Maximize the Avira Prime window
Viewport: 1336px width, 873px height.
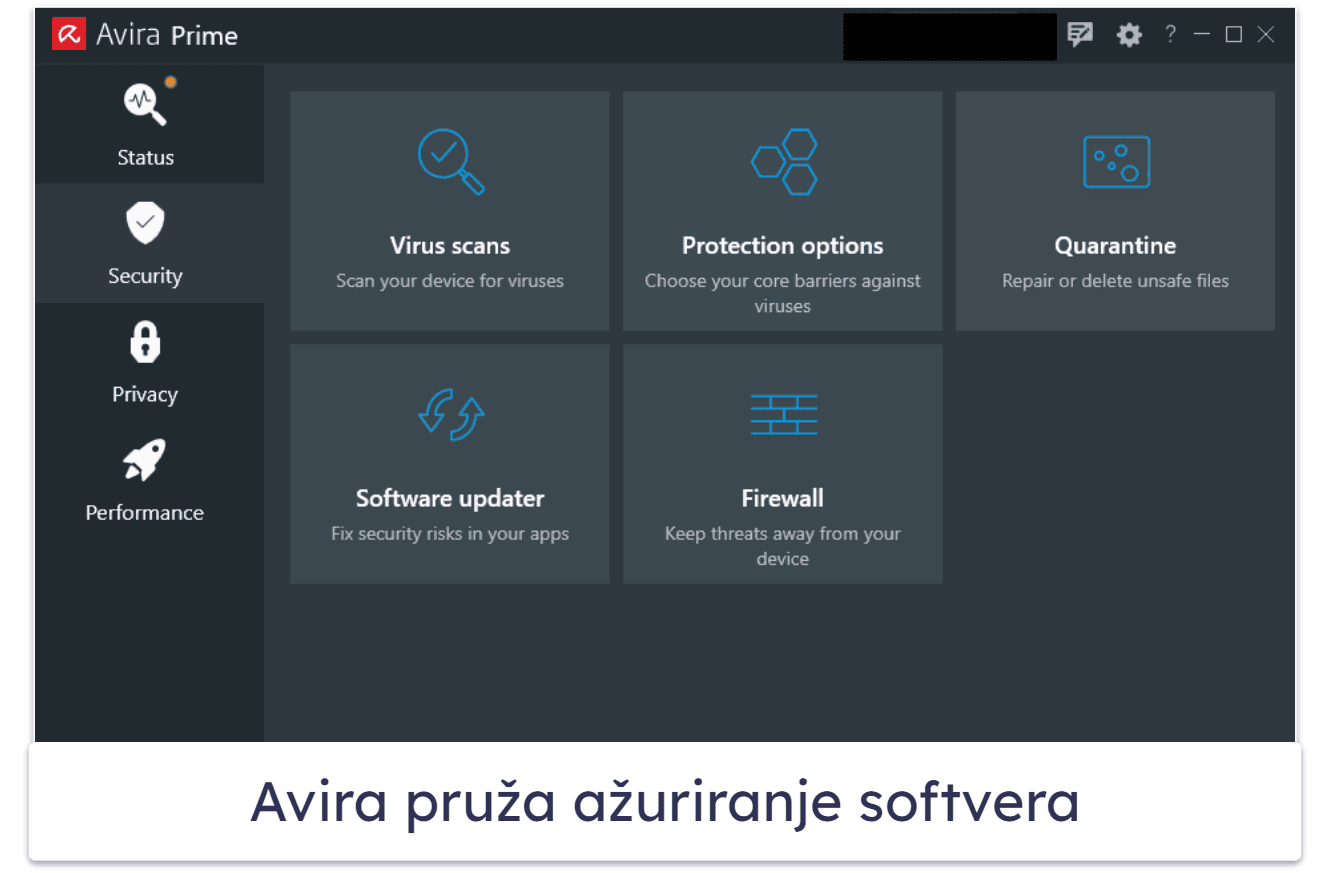click(x=1234, y=35)
